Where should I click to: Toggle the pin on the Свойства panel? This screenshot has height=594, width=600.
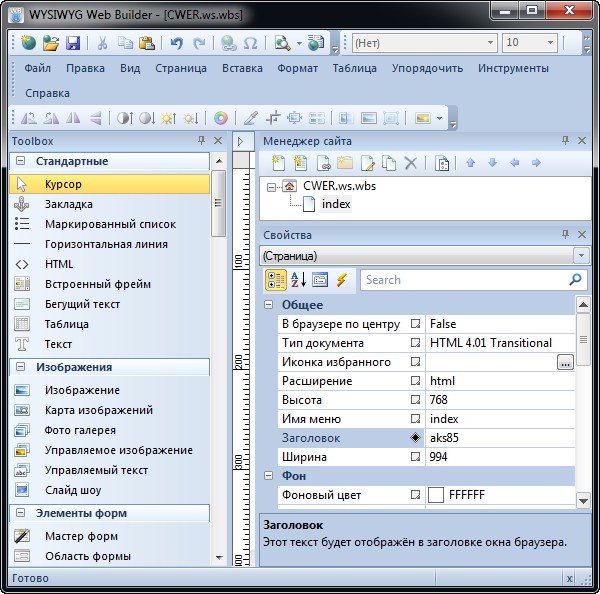(565, 234)
